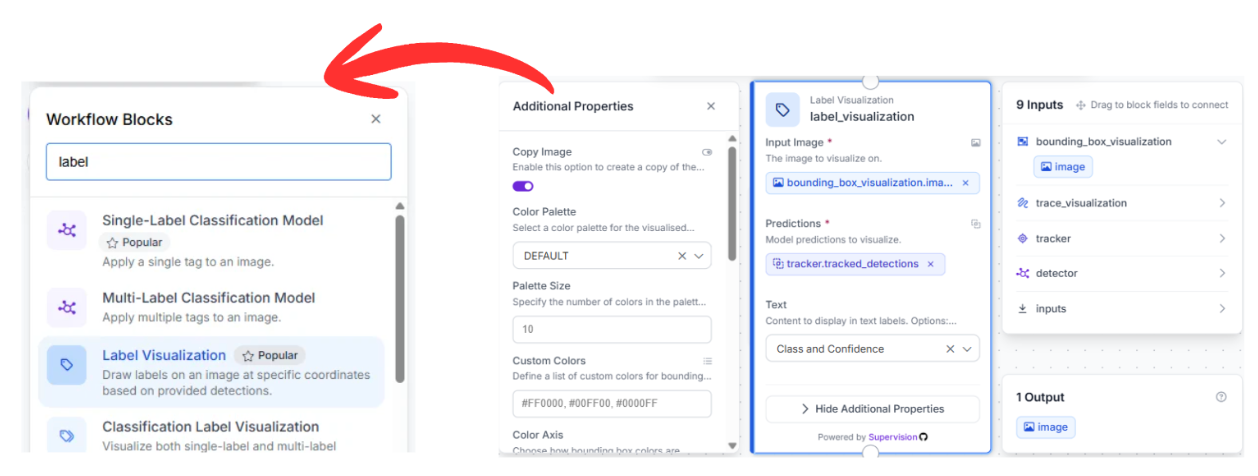Toggle the Copy Image switch off
This screenshot has width=1258, height=476.
[x=523, y=186]
